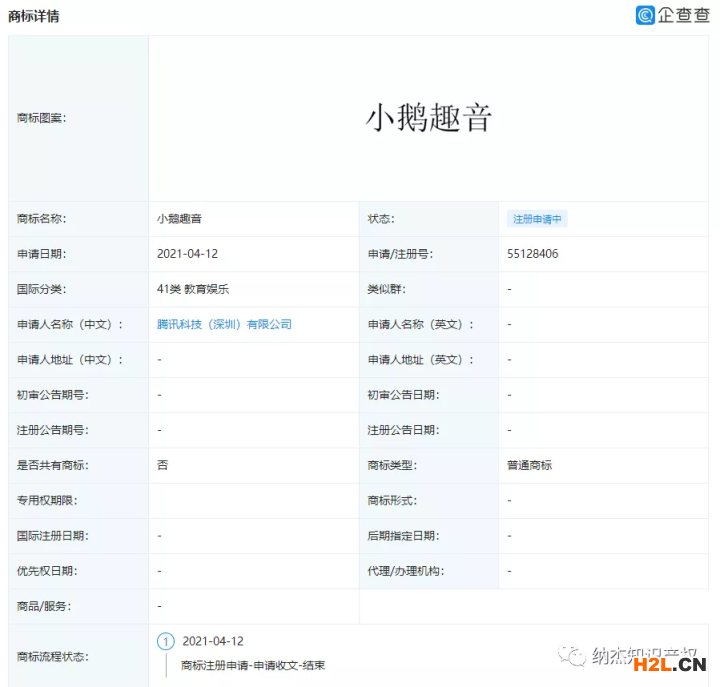Click the 申请人地址（英文） label
720x687 pixels.
point(420,360)
